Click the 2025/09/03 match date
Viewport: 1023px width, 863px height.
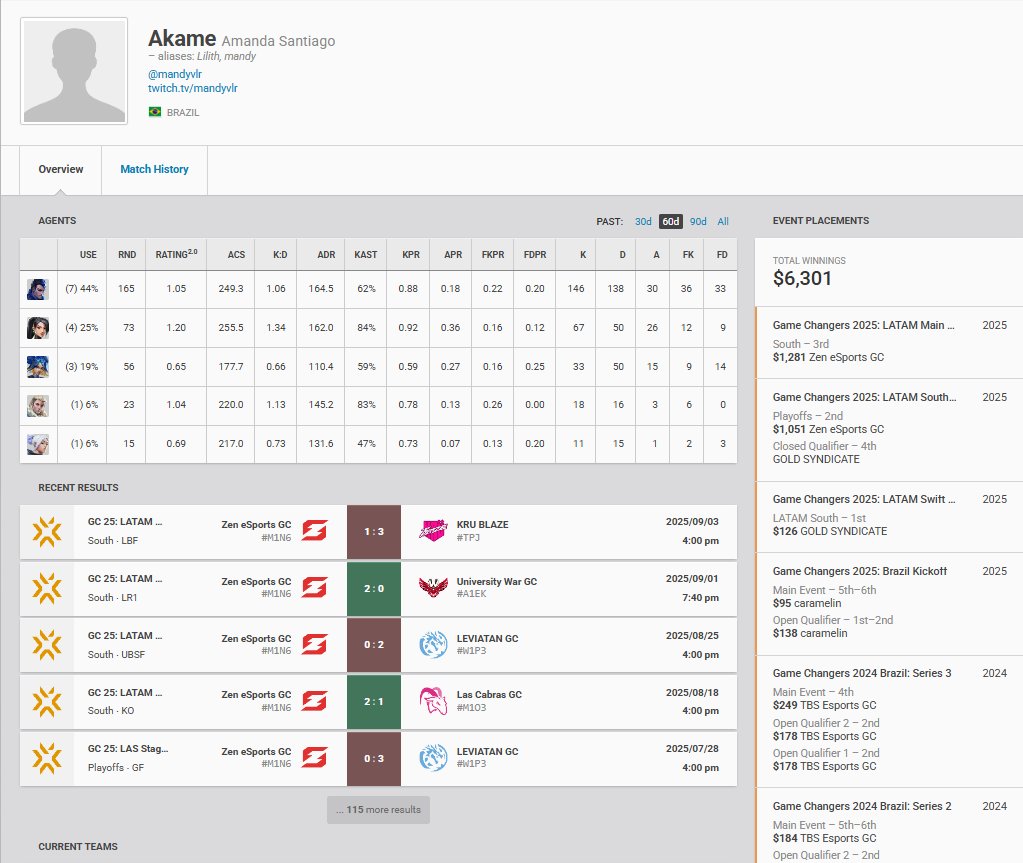(x=692, y=522)
